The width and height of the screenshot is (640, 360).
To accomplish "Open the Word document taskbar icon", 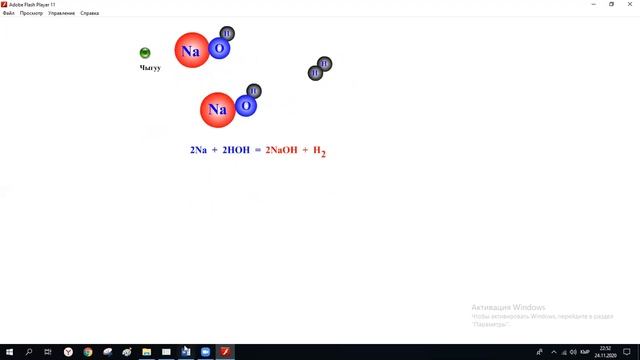I will [x=186, y=352].
